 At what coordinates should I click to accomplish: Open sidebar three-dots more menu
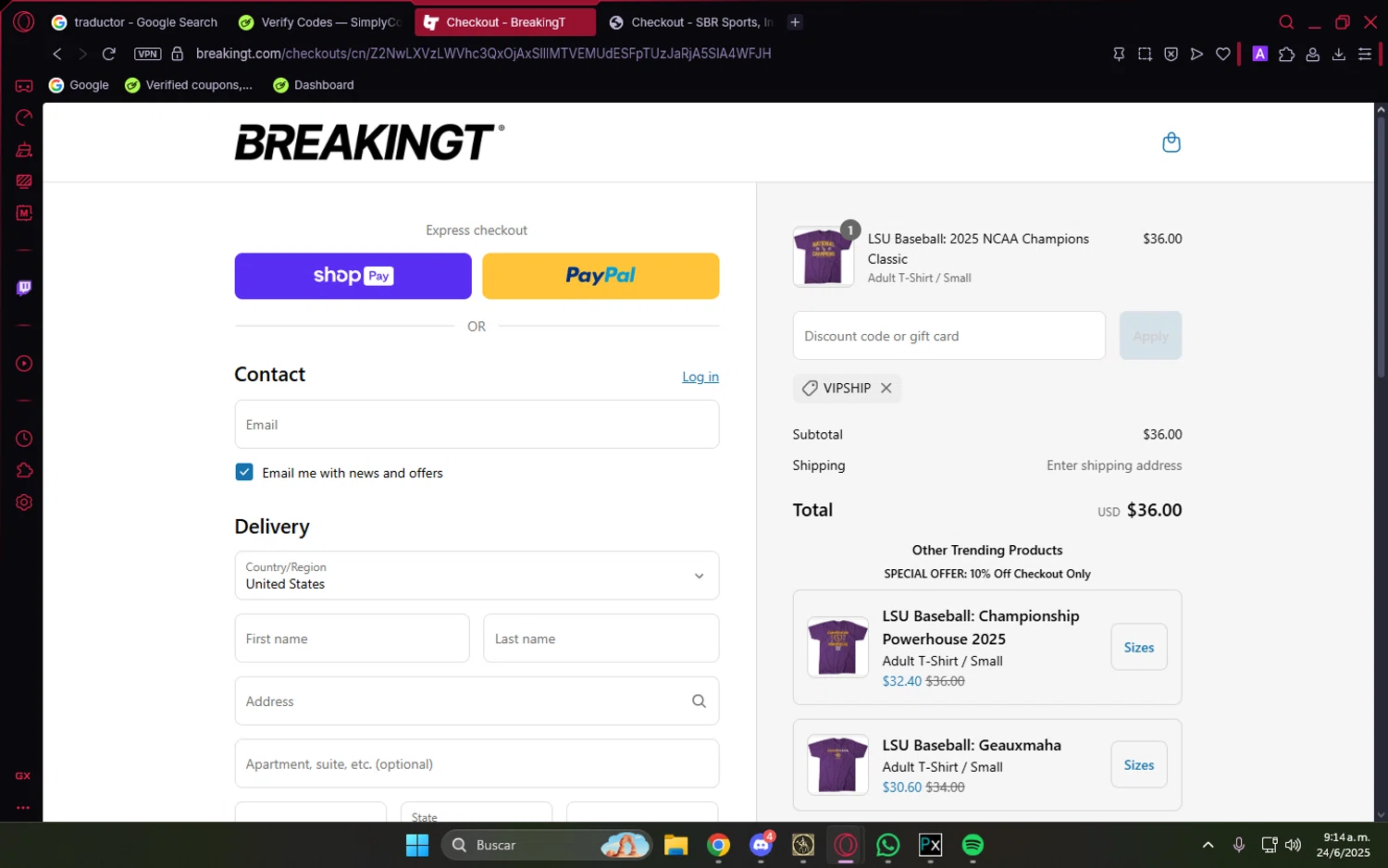24,807
